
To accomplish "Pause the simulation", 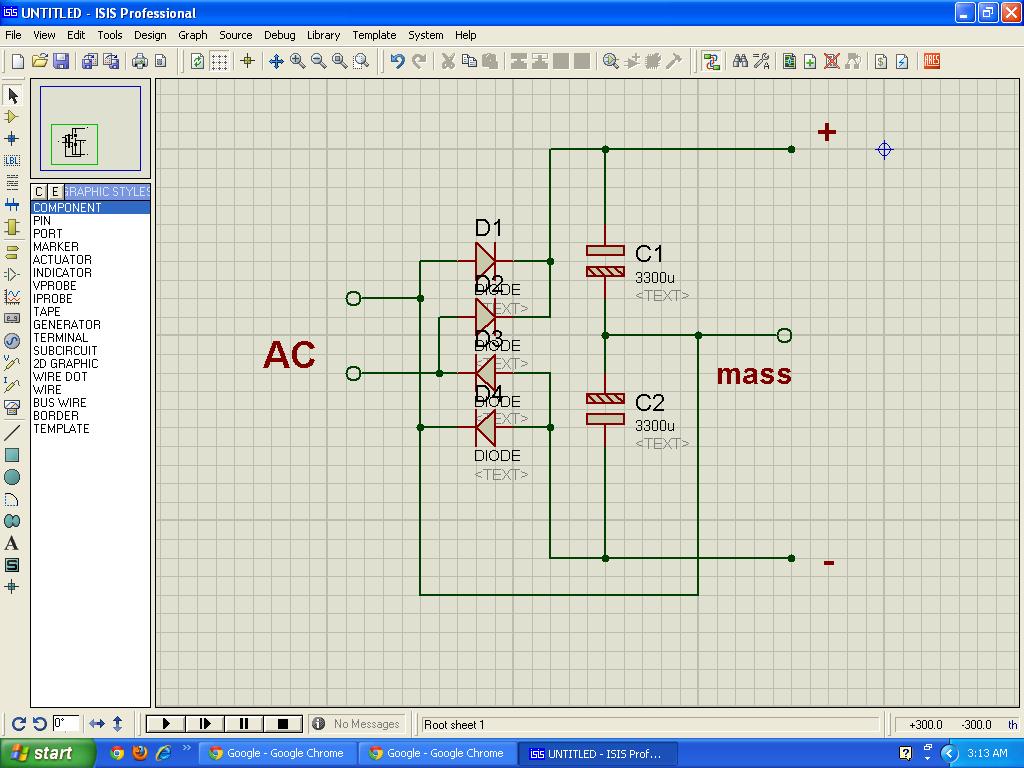I will [x=243, y=724].
